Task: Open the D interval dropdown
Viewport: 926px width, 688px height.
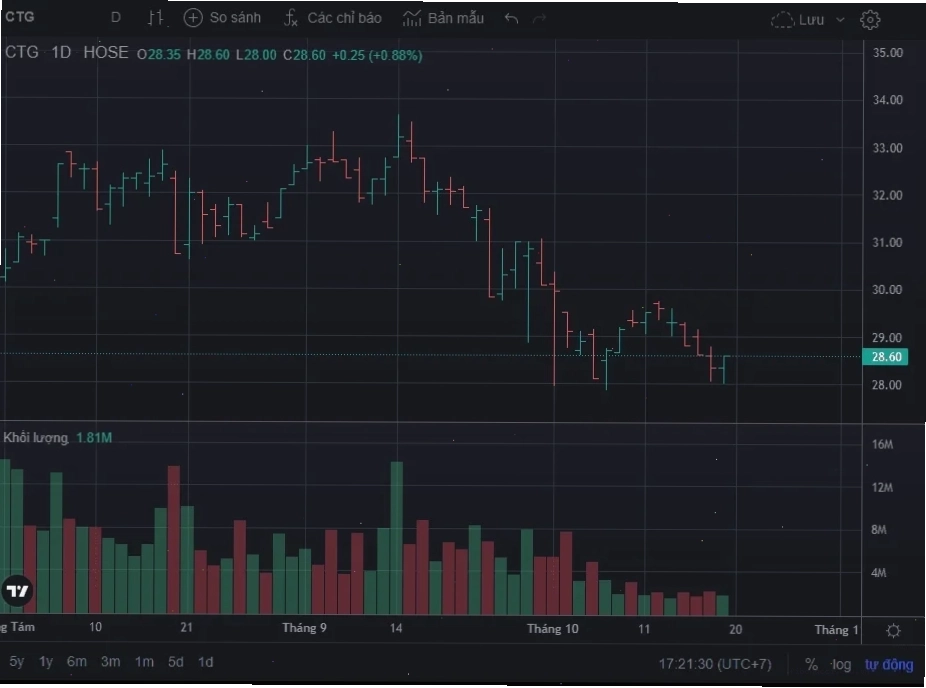Action: [116, 18]
